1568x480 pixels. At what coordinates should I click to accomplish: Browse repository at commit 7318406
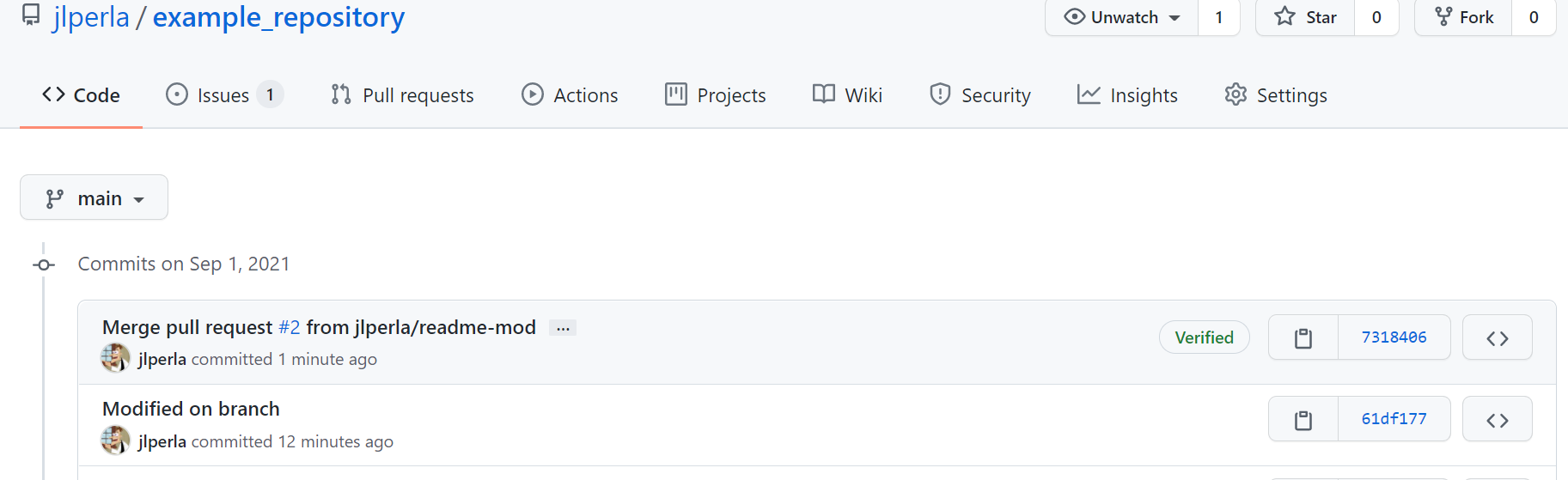[1497, 338]
